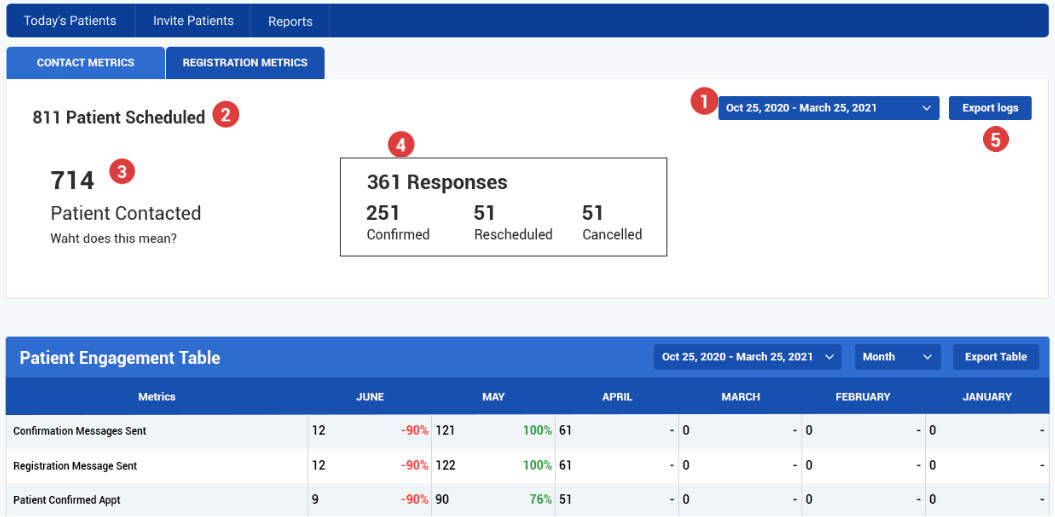Click the red number 5 marker badge
Image resolution: width=1055 pixels, height=517 pixels.
click(995, 139)
